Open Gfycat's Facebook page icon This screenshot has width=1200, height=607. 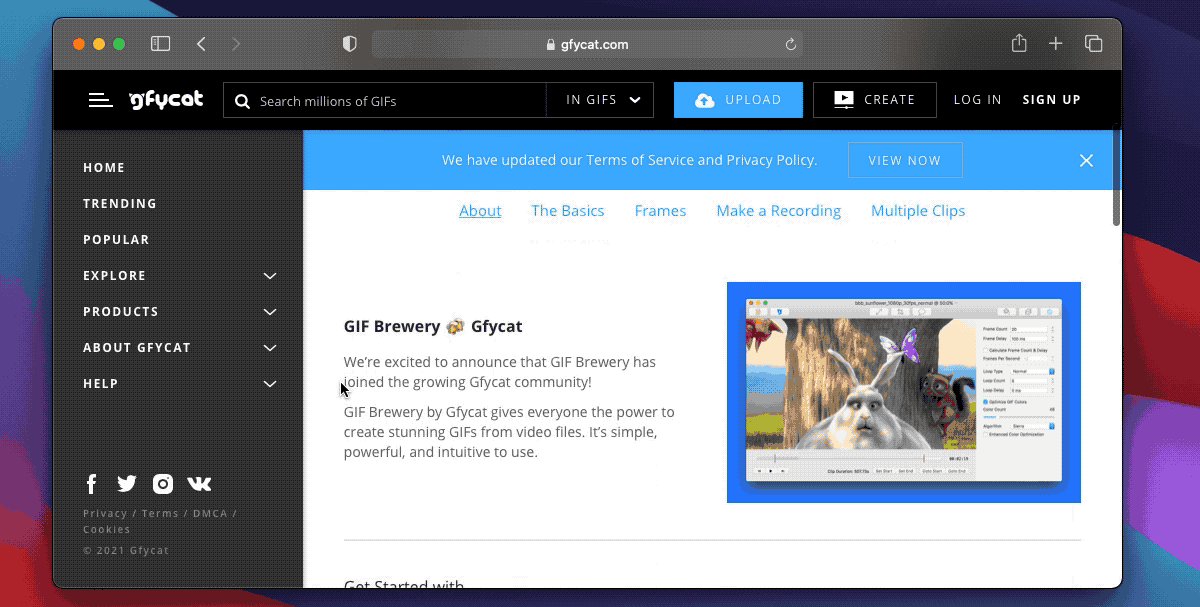tap(92, 484)
